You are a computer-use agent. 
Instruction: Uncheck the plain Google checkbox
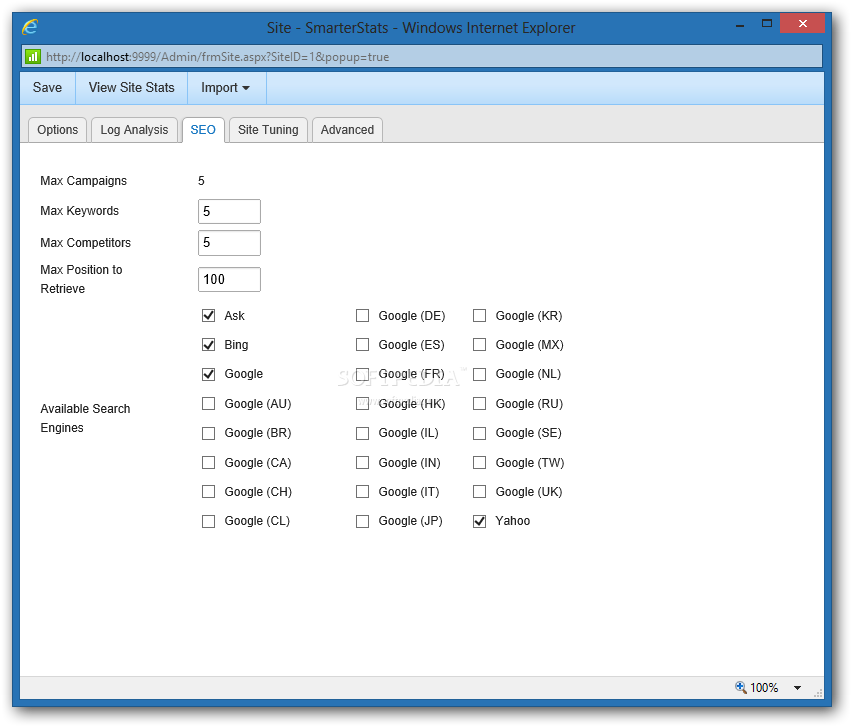(x=209, y=374)
